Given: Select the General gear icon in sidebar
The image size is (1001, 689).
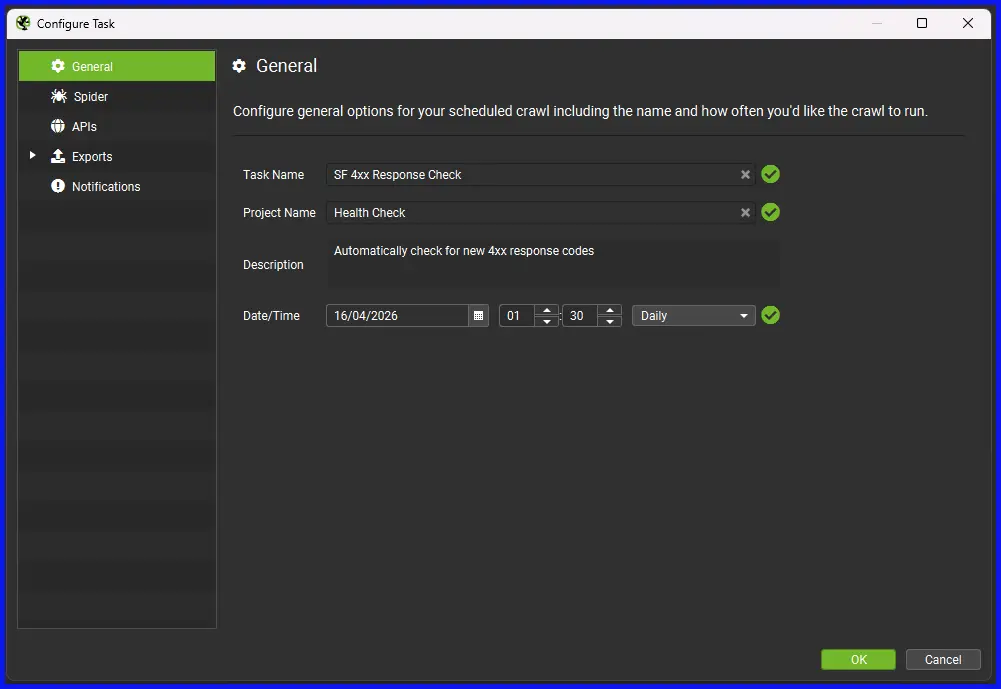Looking at the screenshot, I should coord(58,66).
